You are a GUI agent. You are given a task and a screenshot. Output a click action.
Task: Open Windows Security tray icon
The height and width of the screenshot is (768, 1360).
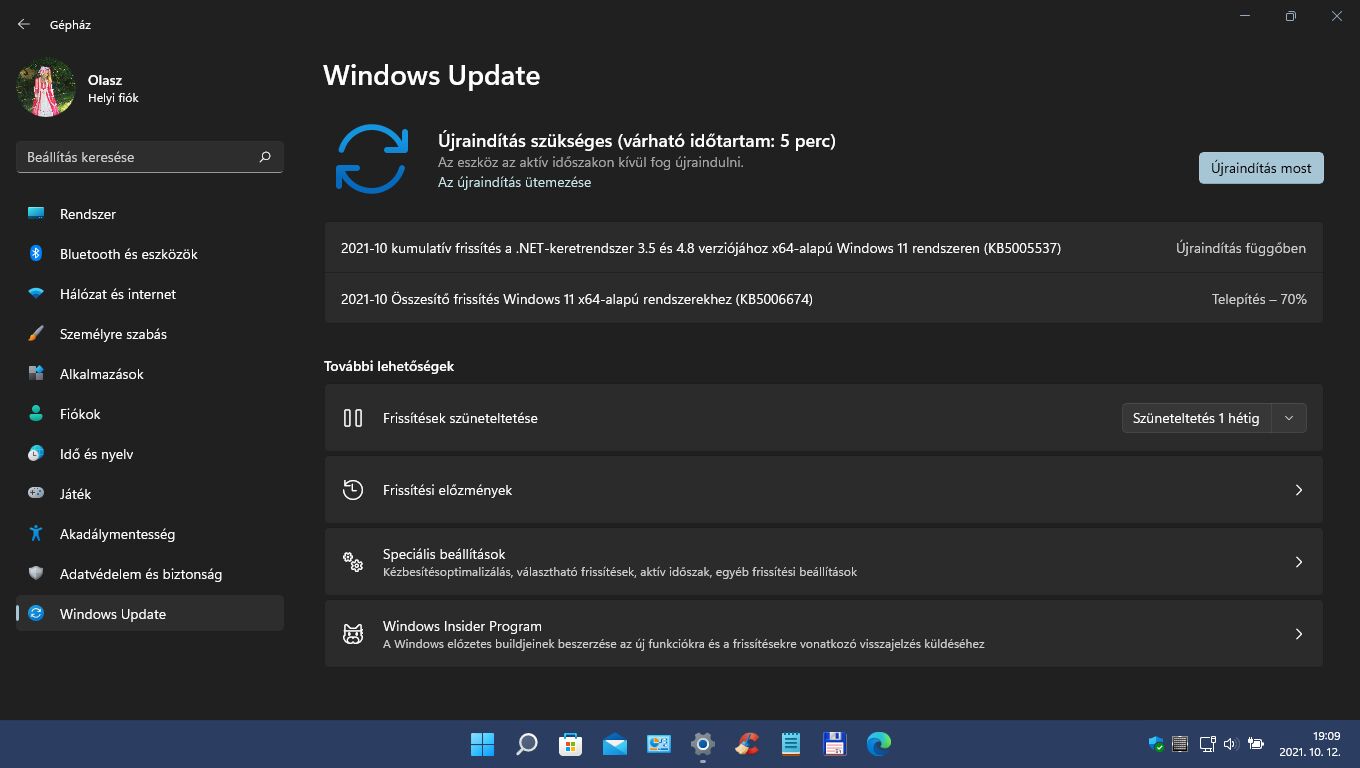coord(1156,744)
